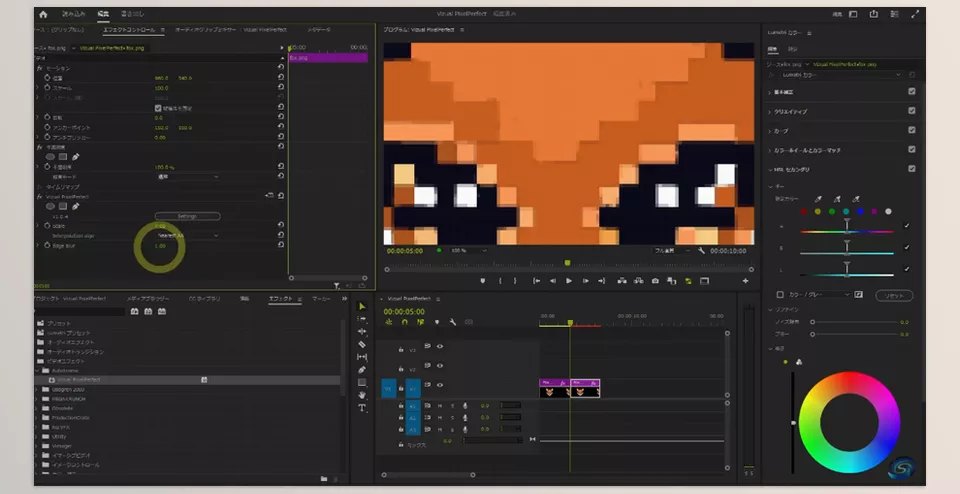Open Program monitor zoom level dropdown
Image resolution: width=960 pixels, height=494 pixels.
tap(468, 250)
